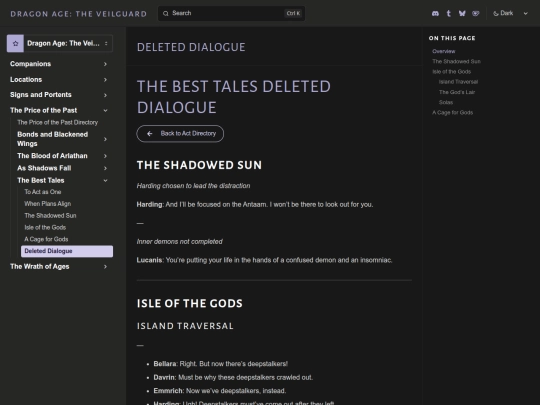Click the Harding line about the Antaam
Image resolution: width=540 pixels, height=405 pixels.
pos(255,205)
